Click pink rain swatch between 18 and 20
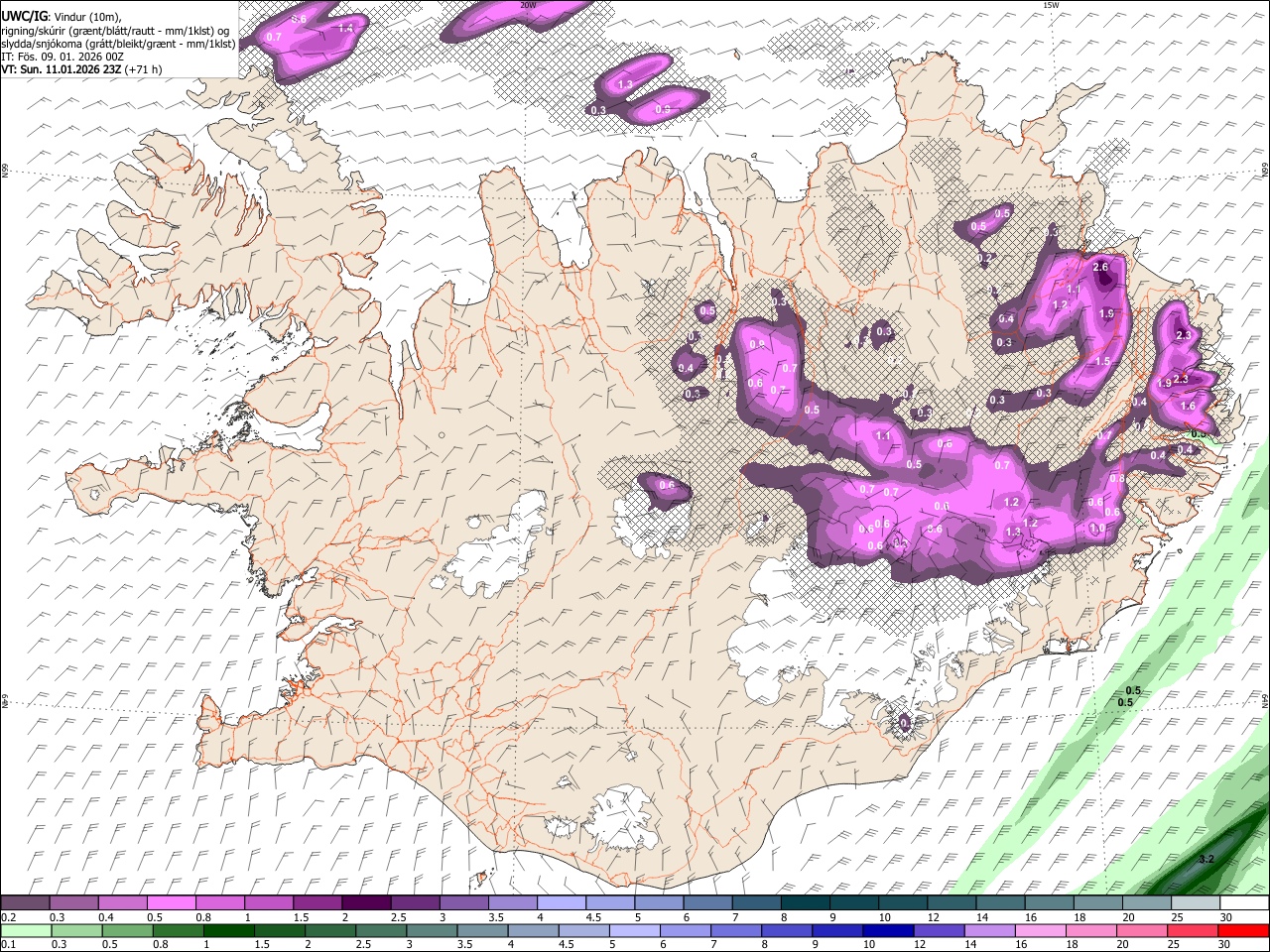This screenshot has height=952, width=1270. 1091,930
